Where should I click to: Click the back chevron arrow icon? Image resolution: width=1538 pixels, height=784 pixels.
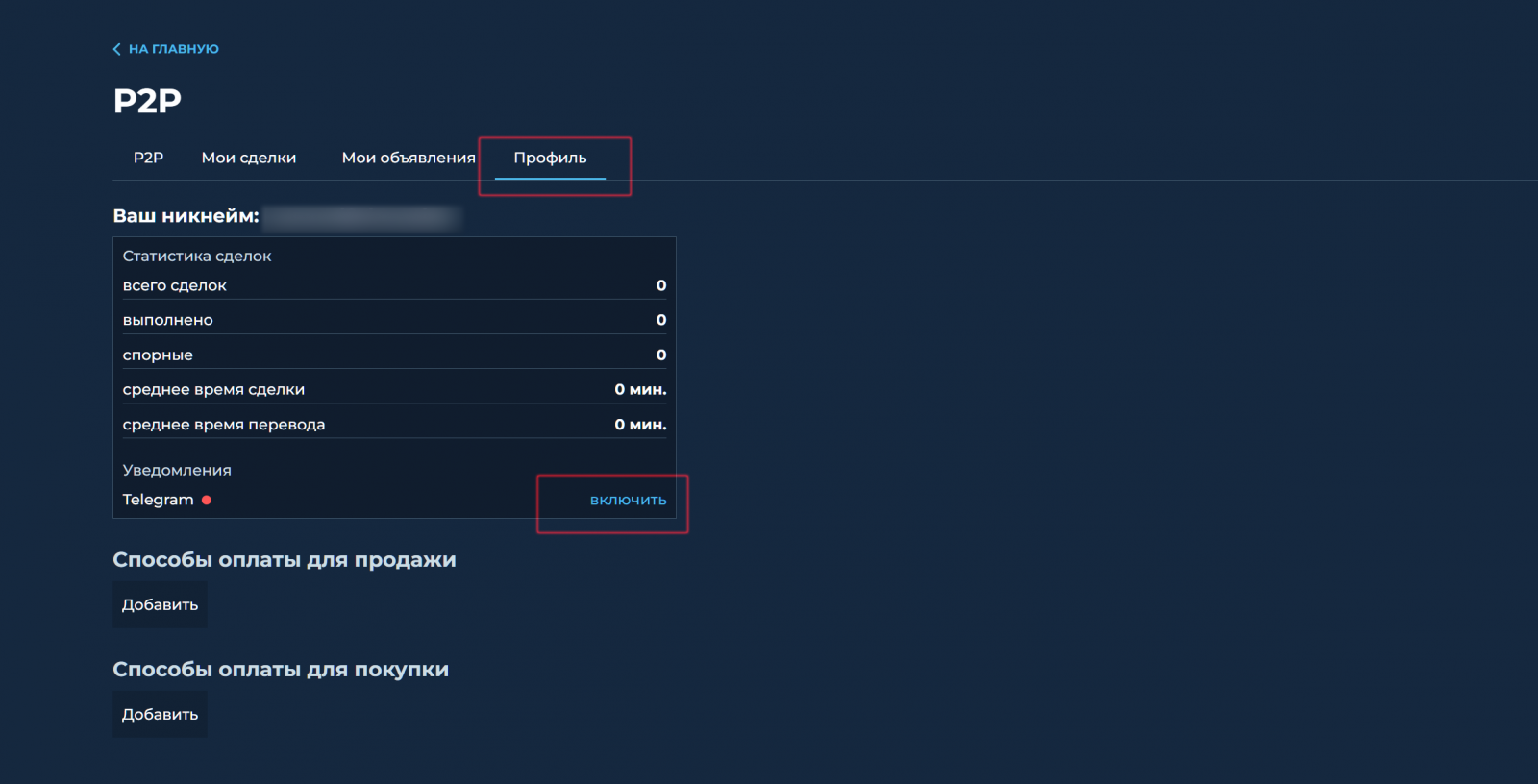tap(117, 49)
